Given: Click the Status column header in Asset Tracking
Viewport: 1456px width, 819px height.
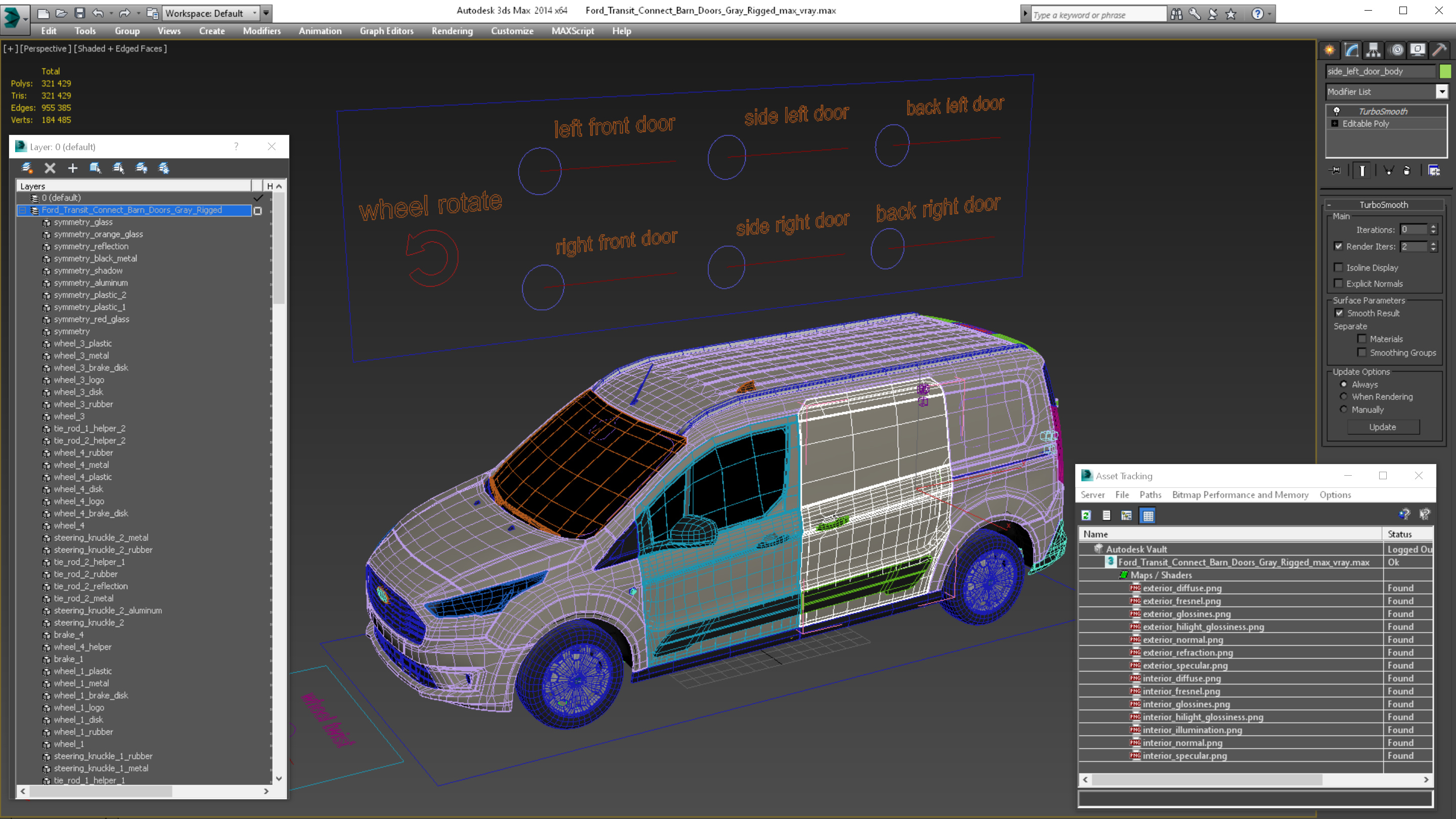Looking at the screenshot, I should [x=1407, y=533].
